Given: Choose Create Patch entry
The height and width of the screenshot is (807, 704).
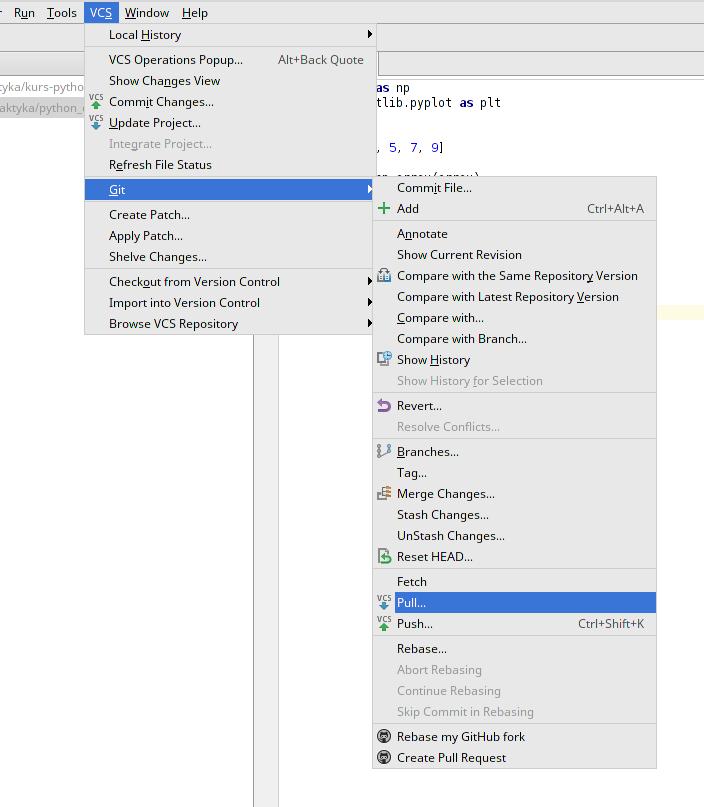Looking at the screenshot, I should (230, 215).
